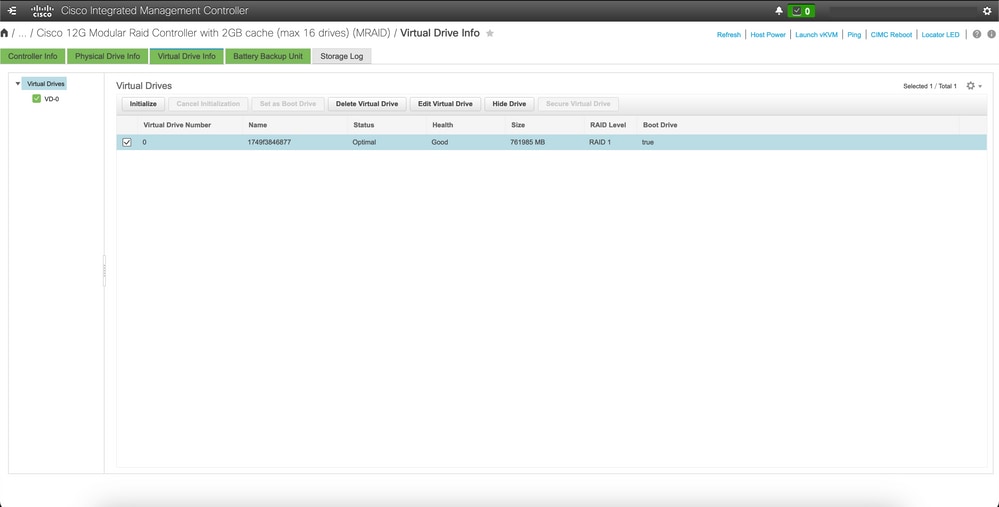Image resolution: width=999 pixels, height=507 pixels.
Task: Open table settings gear in Virtual Drives
Action: click(x=970, y=85)
